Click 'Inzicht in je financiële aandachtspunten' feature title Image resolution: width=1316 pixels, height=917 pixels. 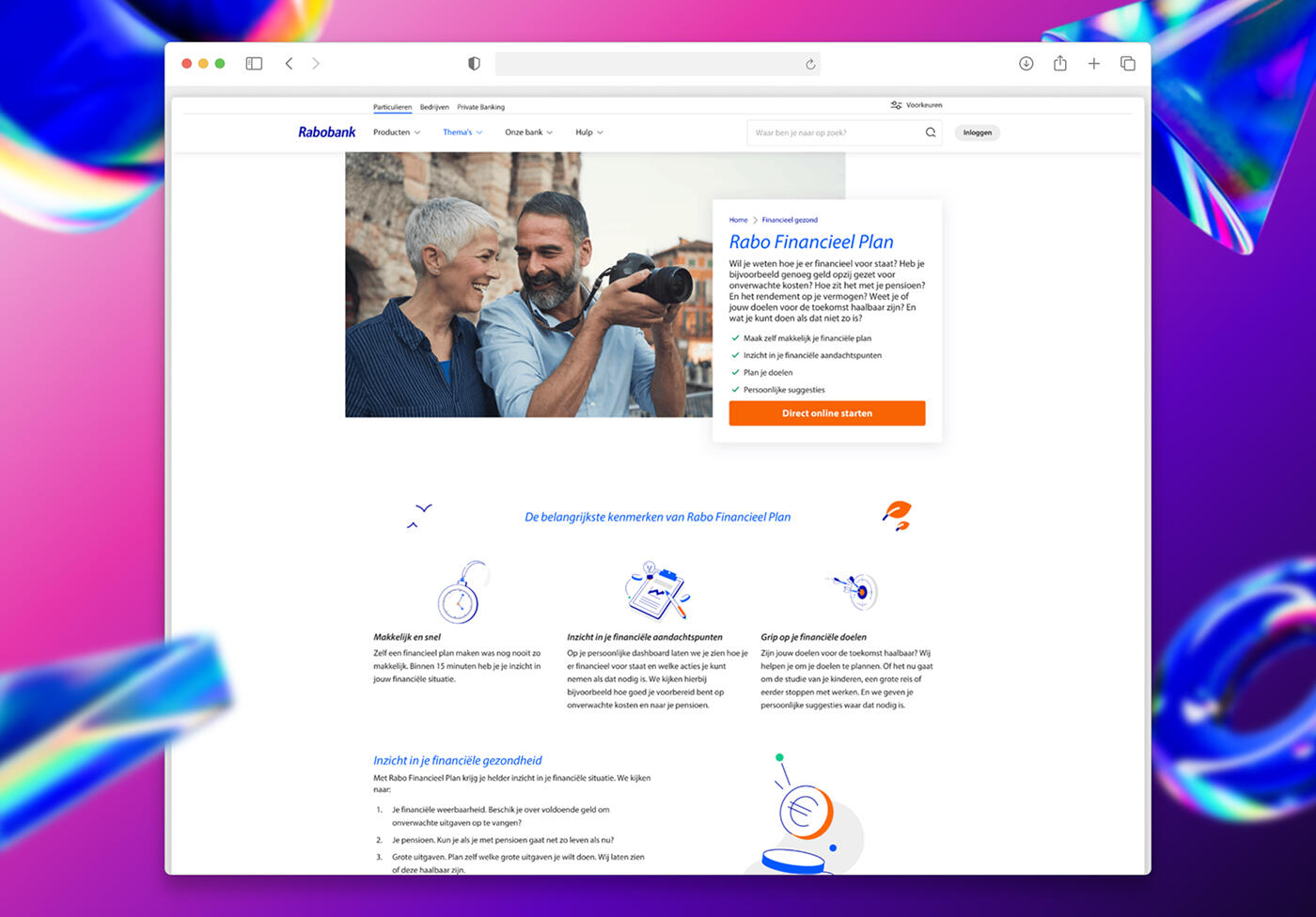click(x=645, y=637)
